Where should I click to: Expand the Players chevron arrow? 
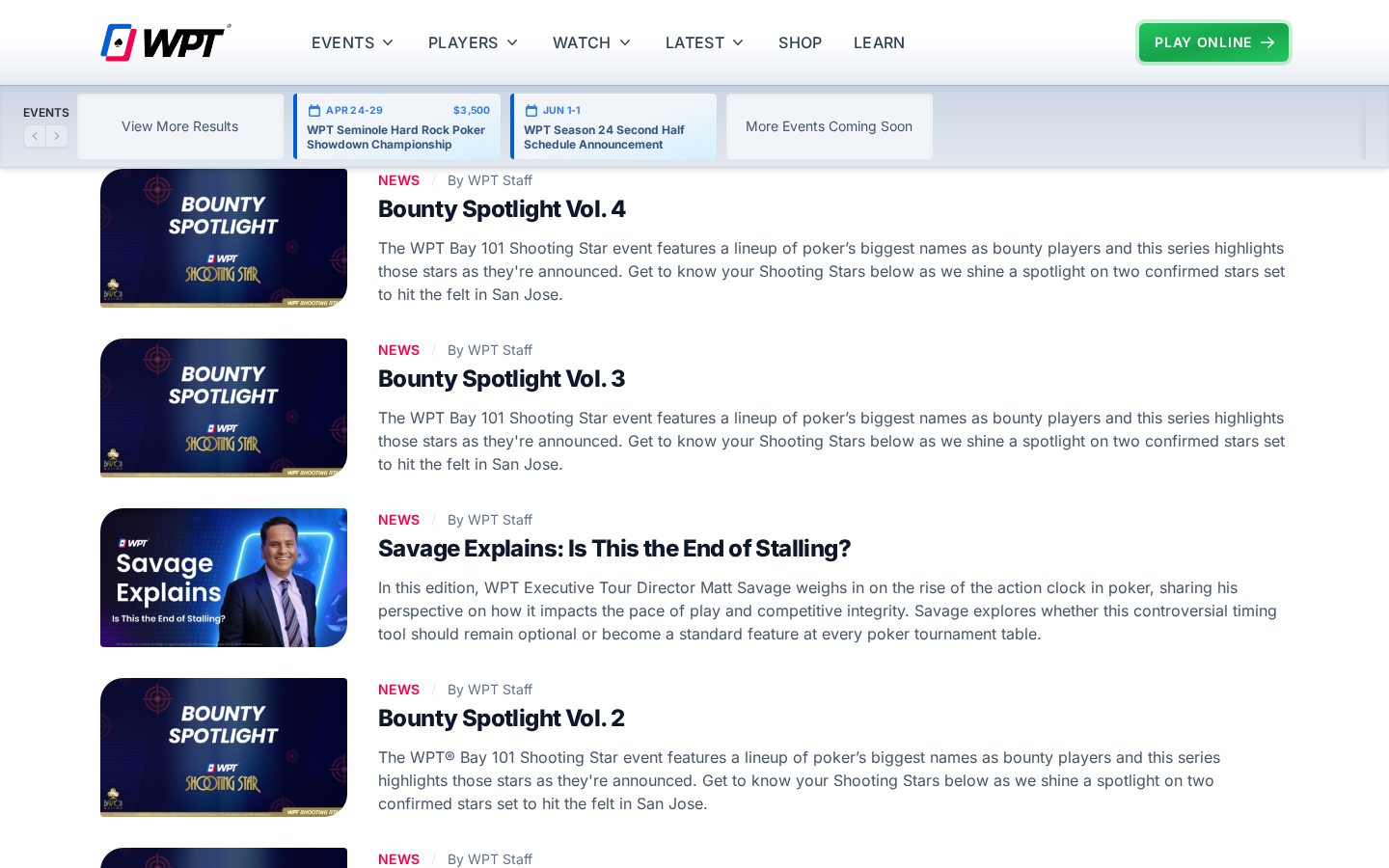coord(512,42)
